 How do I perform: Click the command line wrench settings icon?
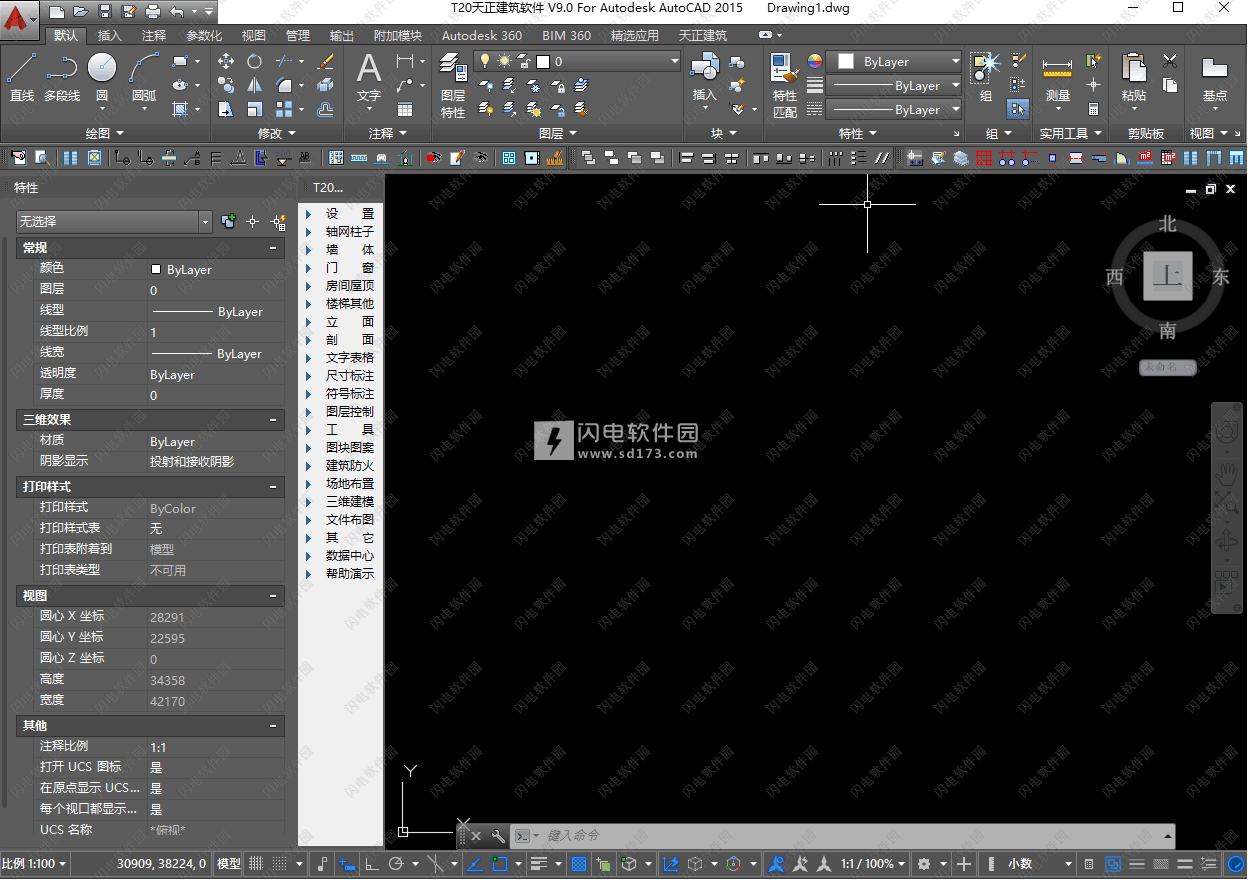(x=497, y=835)
